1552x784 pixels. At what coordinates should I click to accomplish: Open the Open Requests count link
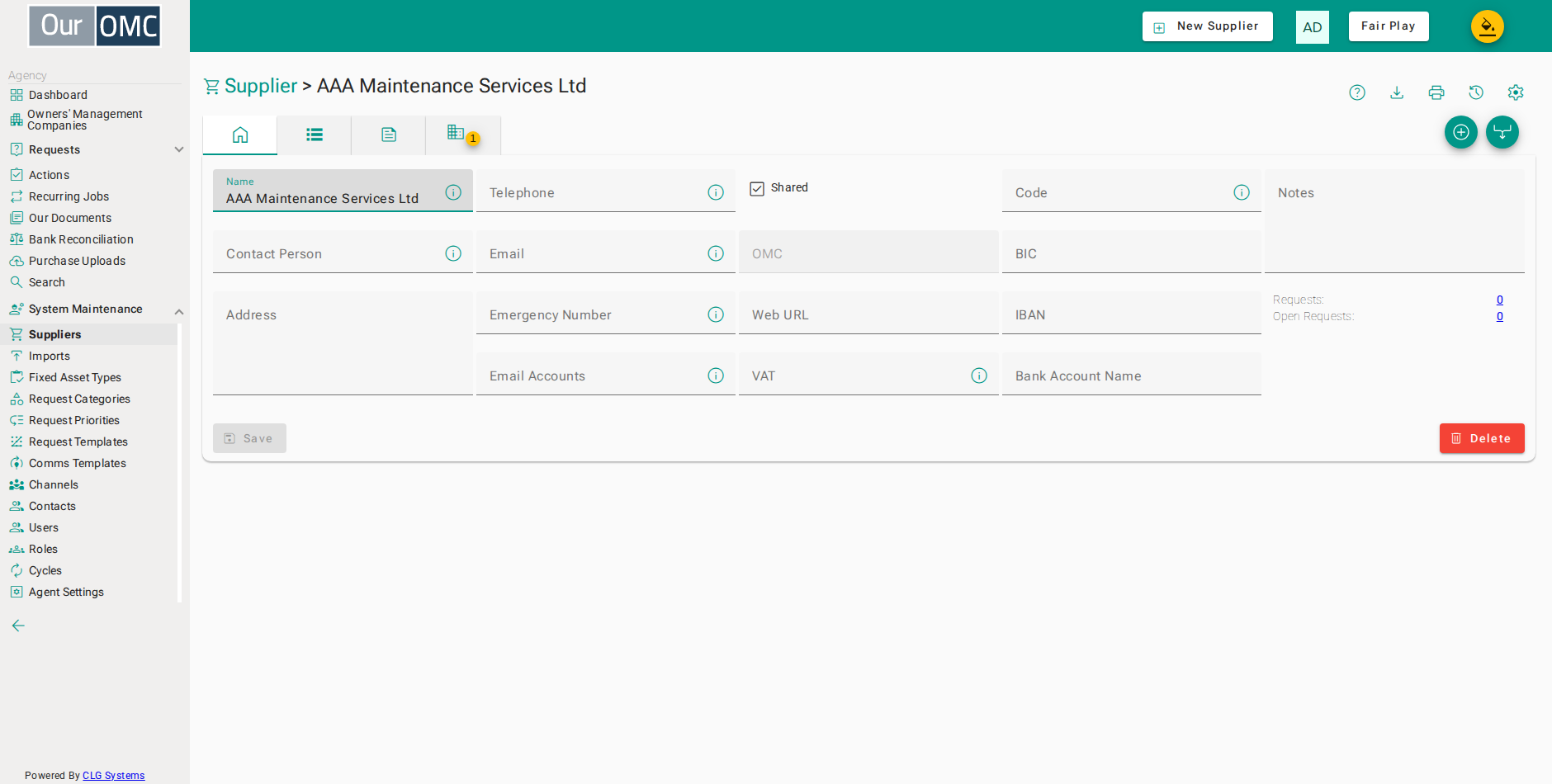[1500, 316]
